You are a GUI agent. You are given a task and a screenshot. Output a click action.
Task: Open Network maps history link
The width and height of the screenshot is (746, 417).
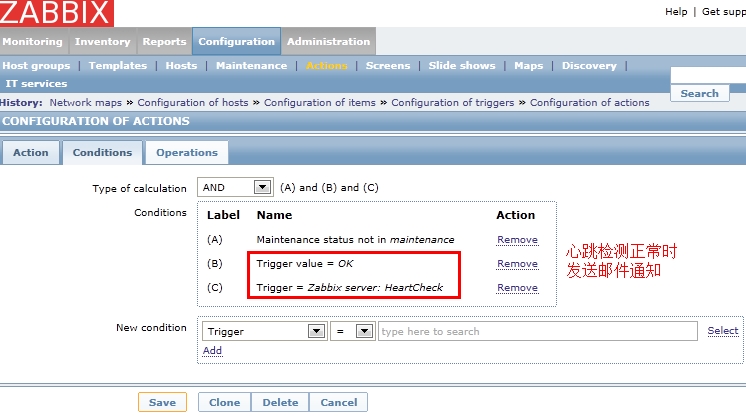86,103
